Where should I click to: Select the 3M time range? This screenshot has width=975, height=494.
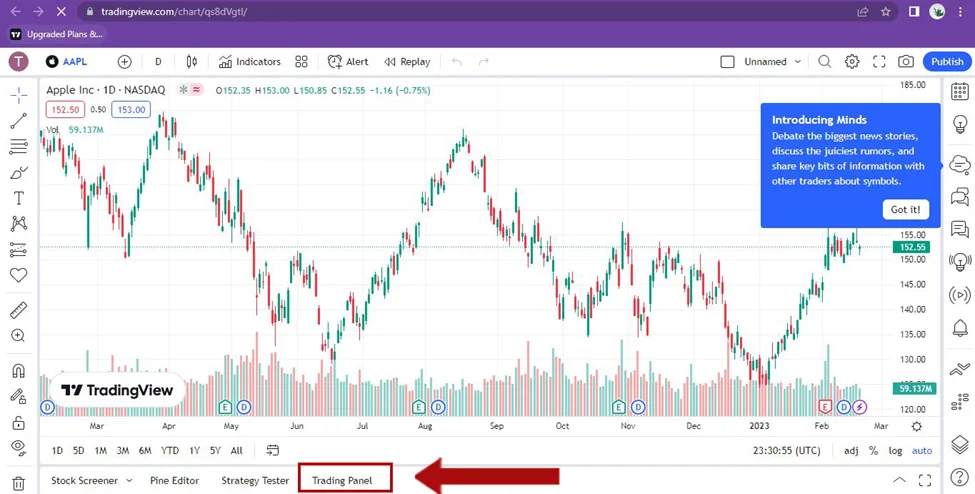point(123,450)
